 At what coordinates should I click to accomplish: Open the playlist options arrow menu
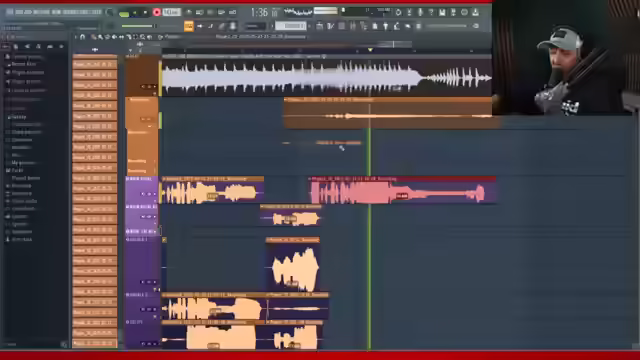tap(76, 37)
